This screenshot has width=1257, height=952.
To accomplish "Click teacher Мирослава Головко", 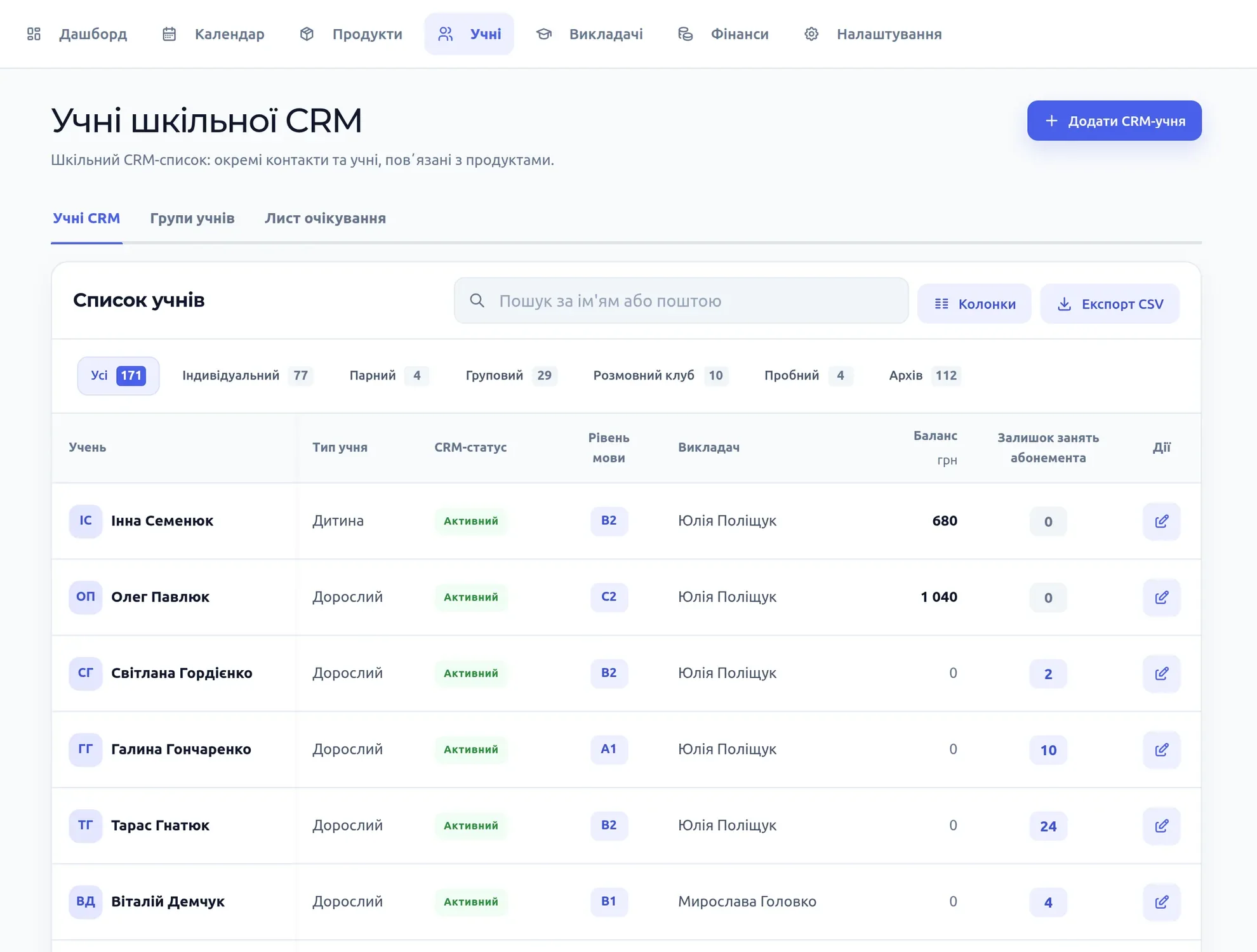I will click(x=747, y=902).
